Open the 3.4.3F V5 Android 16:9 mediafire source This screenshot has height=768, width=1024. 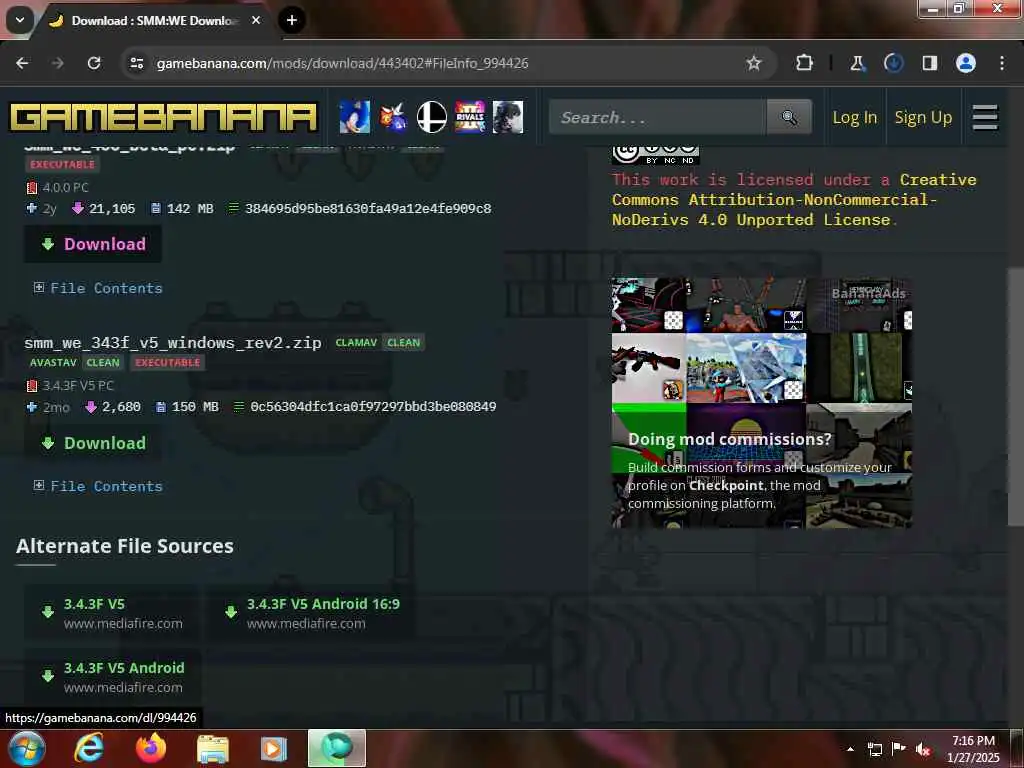tap(311, 613)
